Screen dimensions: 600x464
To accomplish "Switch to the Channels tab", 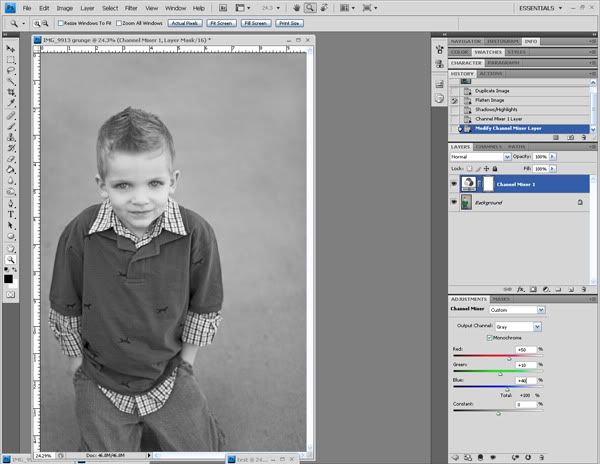I will [x=489, y=147].
